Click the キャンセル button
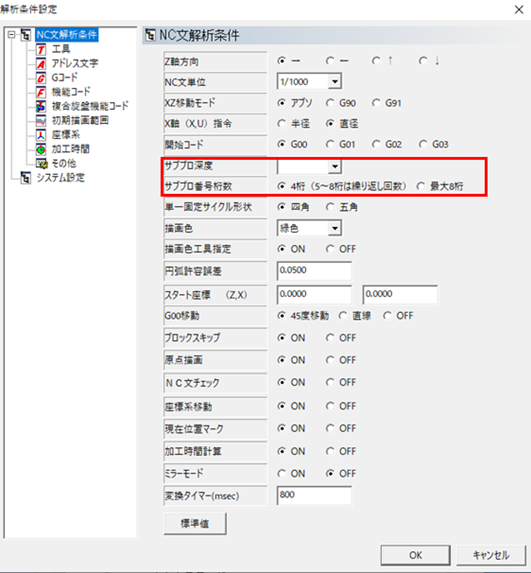Image resolution: width=531 pixels, height=573 pixels. 491,555
